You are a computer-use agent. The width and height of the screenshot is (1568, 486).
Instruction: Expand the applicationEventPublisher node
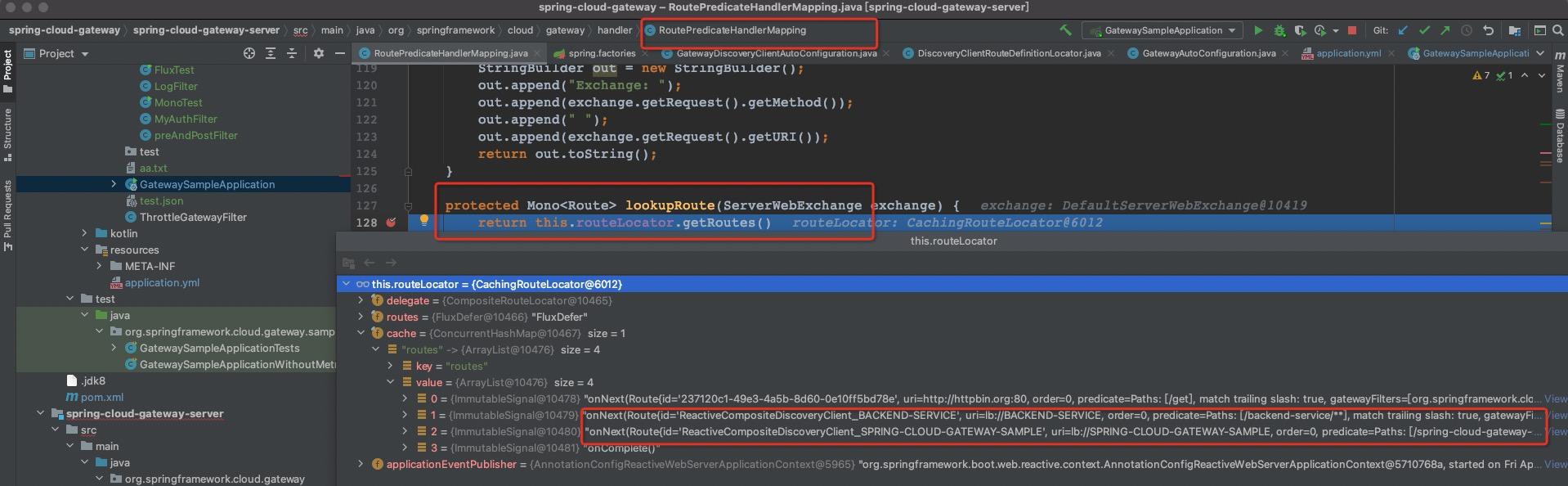point(361,464)
